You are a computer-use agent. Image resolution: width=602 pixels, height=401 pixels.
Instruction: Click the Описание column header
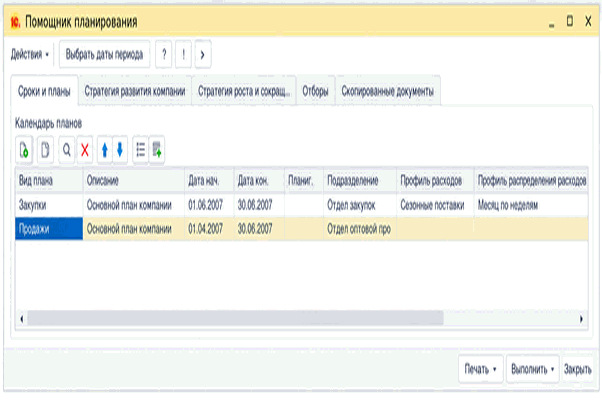[134, 181]
